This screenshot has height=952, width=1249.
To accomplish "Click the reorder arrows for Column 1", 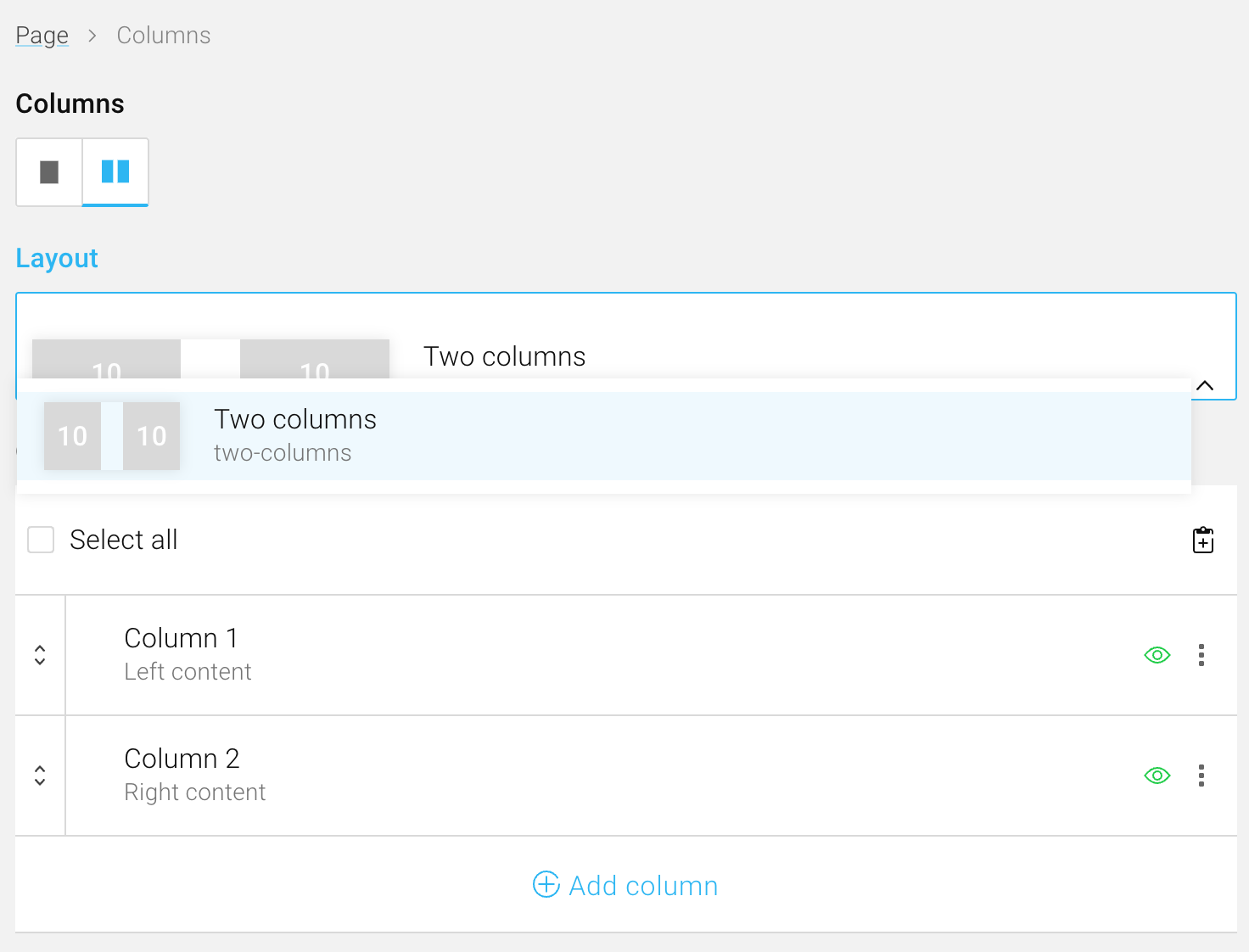I will pos(40,655).
